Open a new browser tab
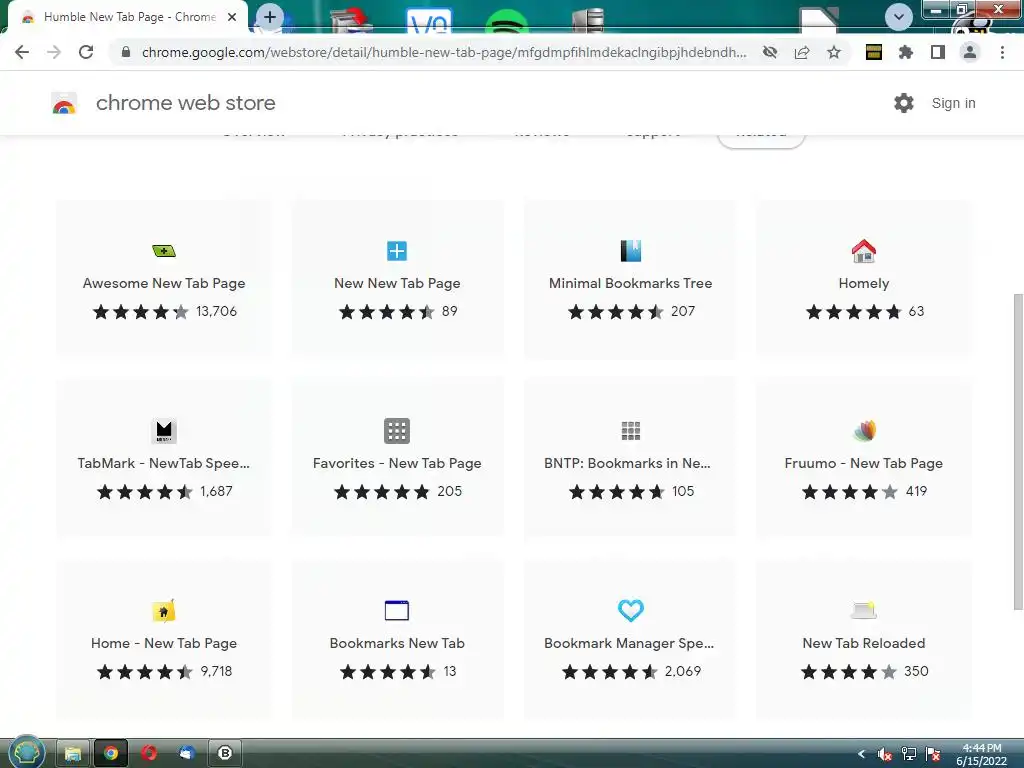 [270, 18]
